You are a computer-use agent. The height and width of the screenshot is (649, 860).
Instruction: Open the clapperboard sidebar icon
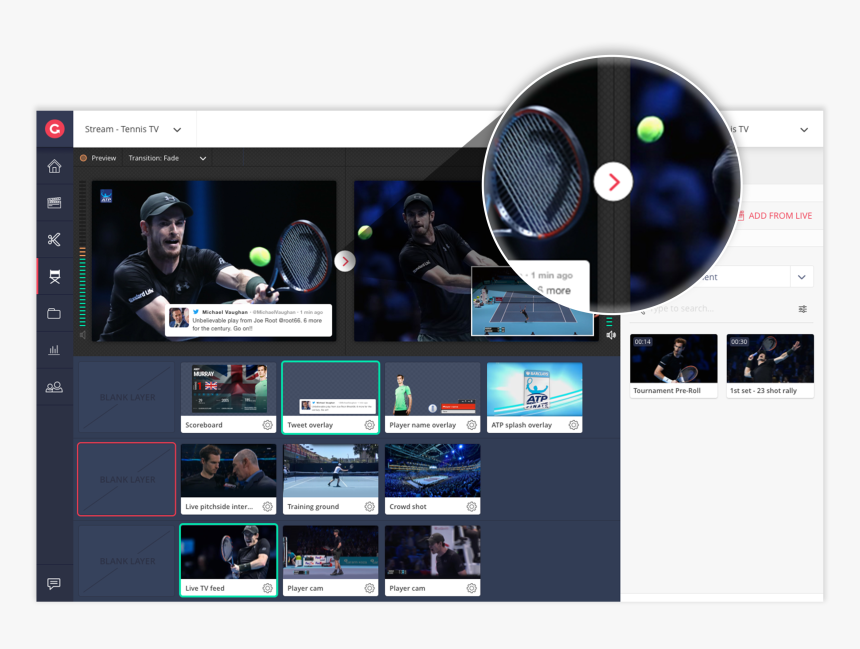(x=54, y=203)
